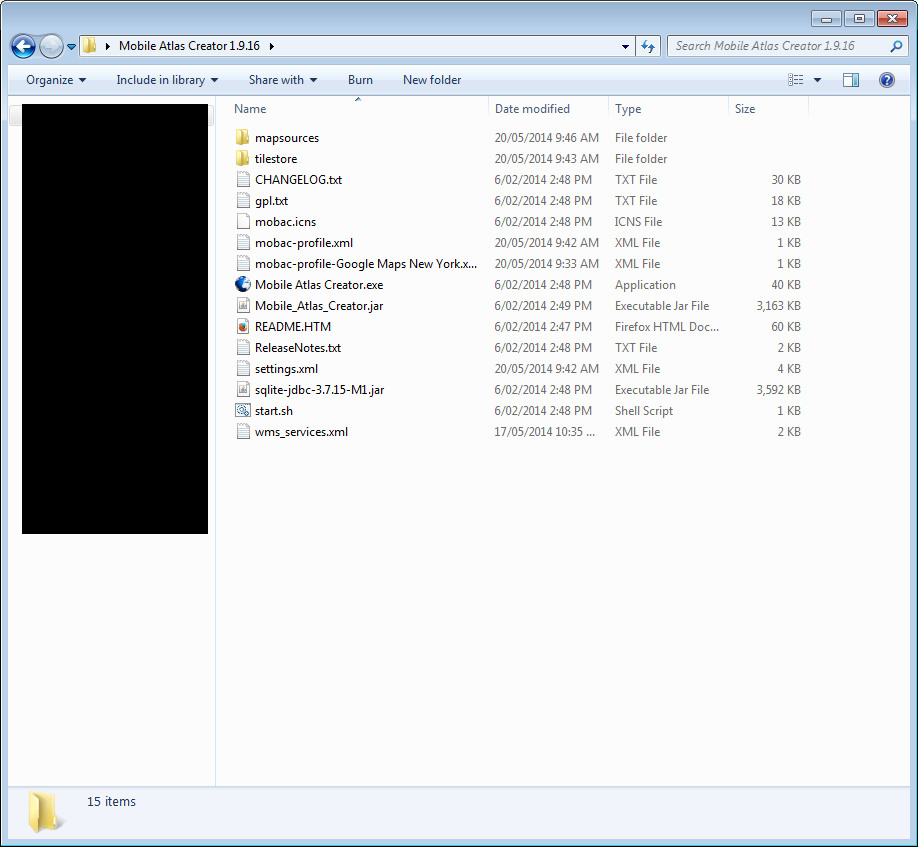
Task: Select the CHANGELOG.txt file icon
Action: [243, 180]
